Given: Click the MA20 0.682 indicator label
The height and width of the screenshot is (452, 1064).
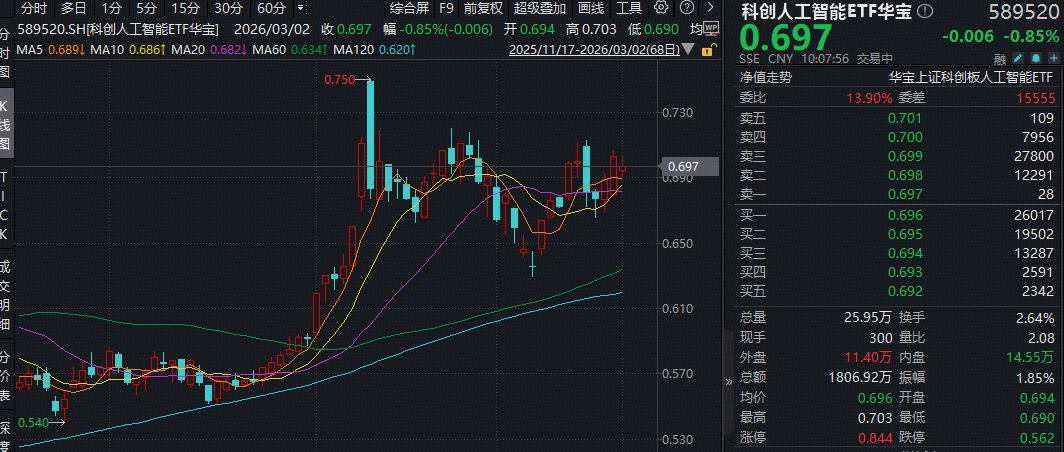Looking at the screenshot, I should (x=209, y=50).
